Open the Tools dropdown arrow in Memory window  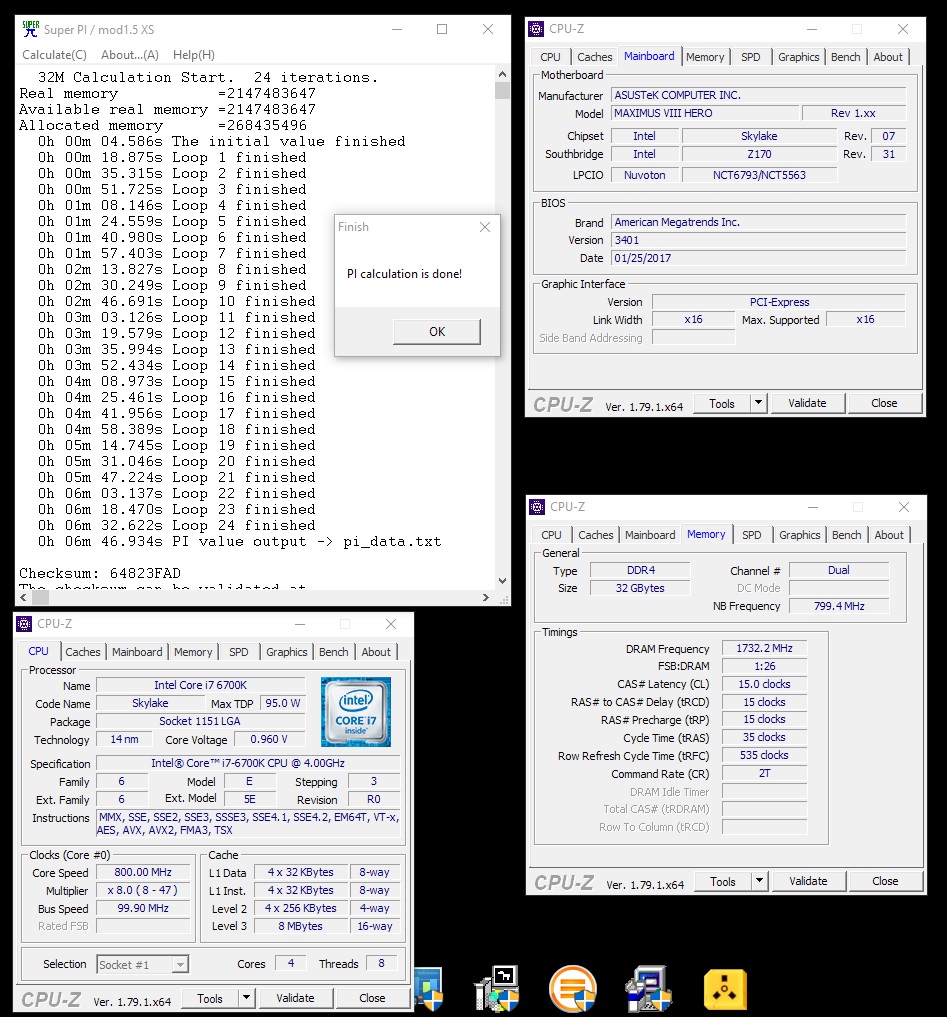click(760, 881)
